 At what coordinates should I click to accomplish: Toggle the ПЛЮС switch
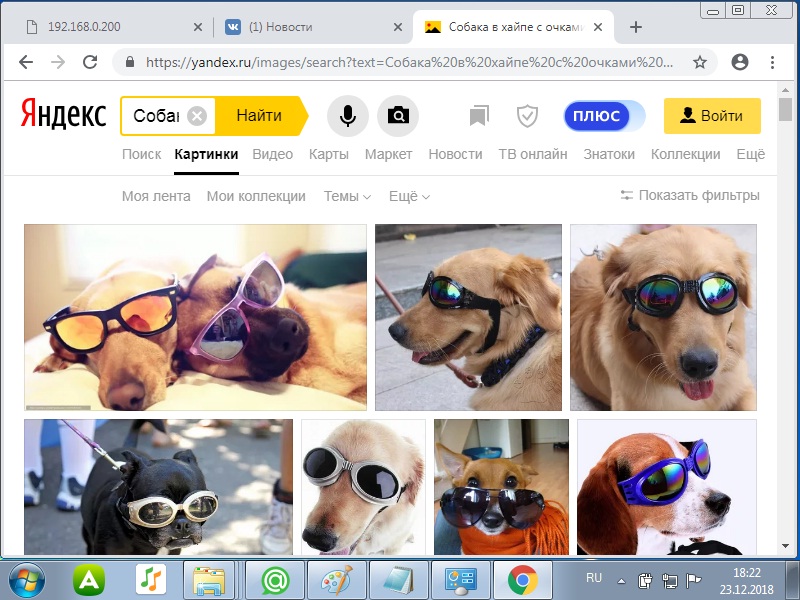(x=604, y=116)
